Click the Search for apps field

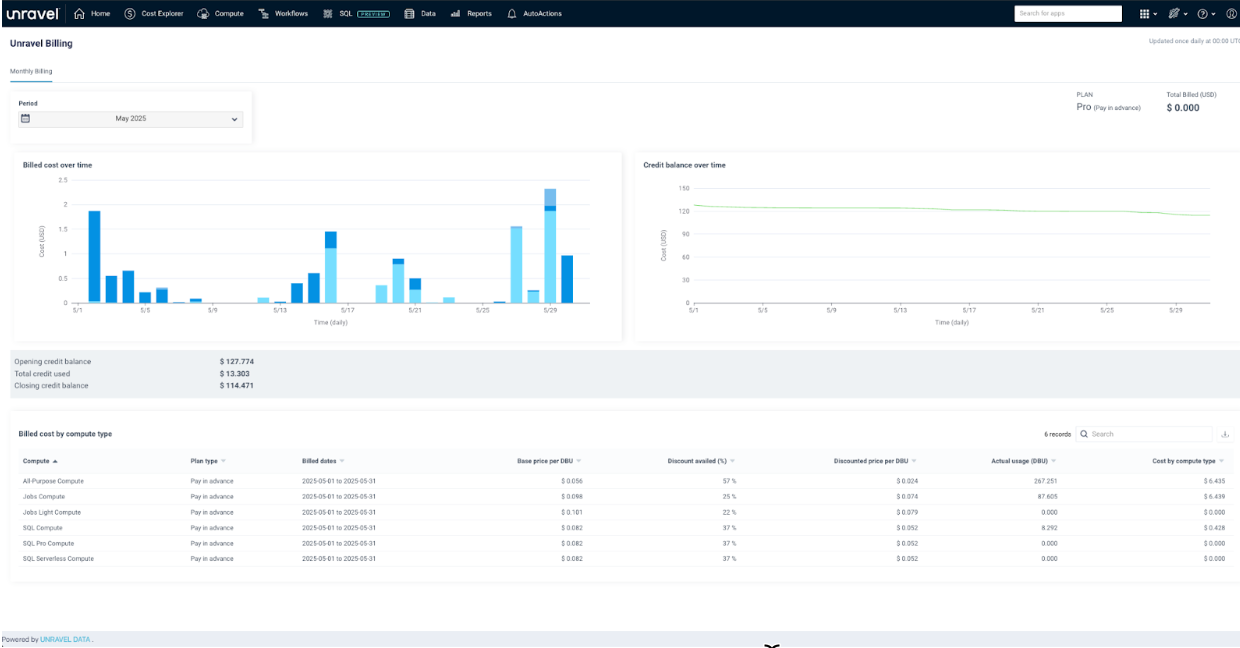tap(1067, 14)
